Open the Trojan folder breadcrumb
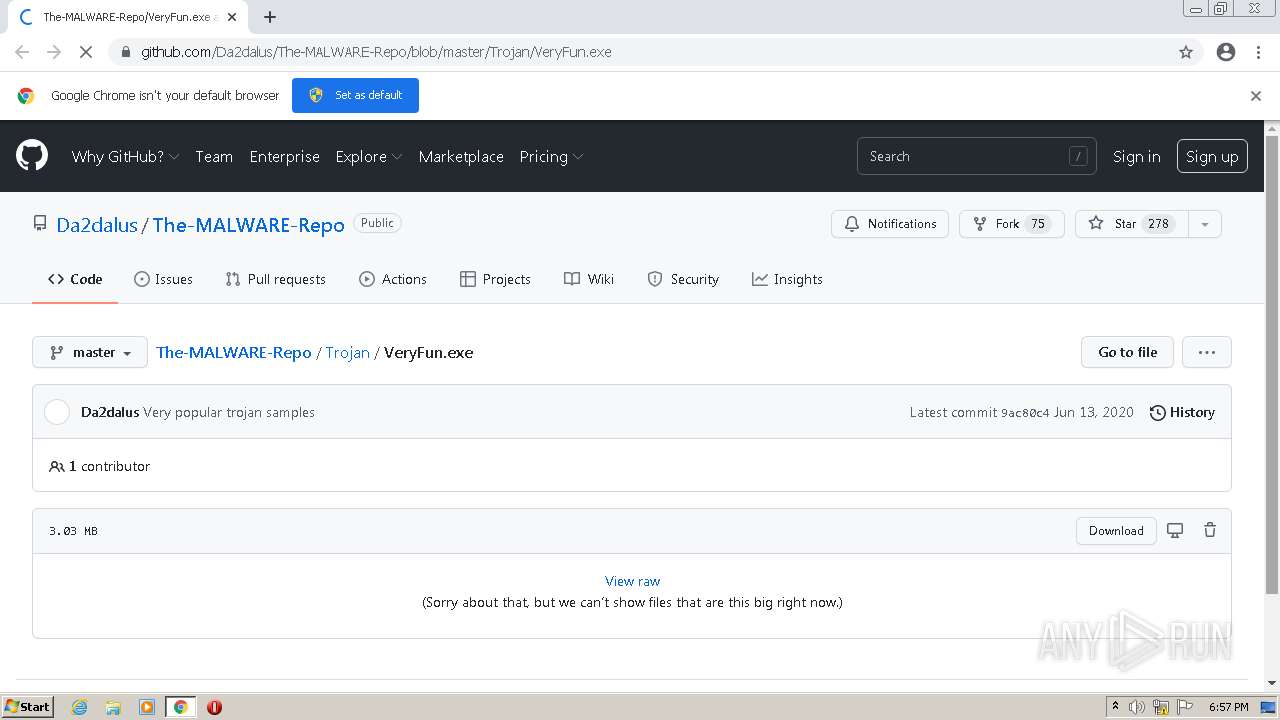The width and height of the screenshot is (1280, 720). coord(347,353)
